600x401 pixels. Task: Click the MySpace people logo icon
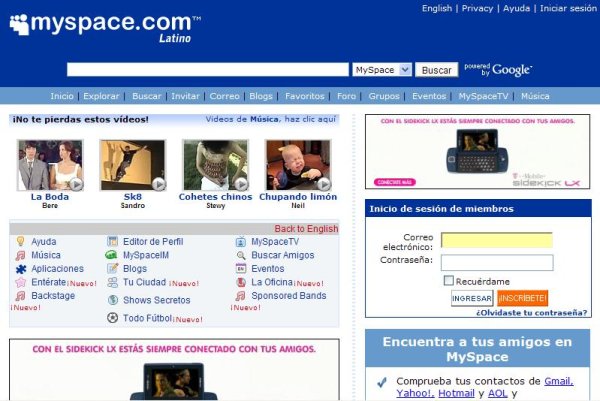tap(19, 24)
